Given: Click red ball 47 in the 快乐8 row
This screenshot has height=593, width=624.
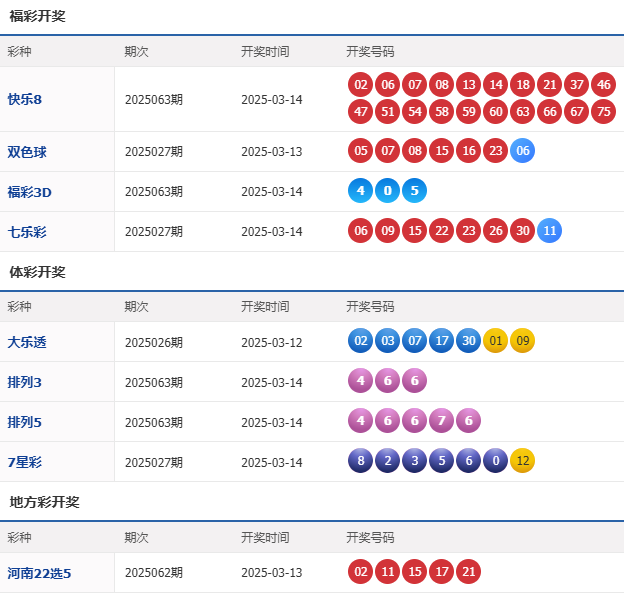Looking at the screenshot, I should point(361,111).
